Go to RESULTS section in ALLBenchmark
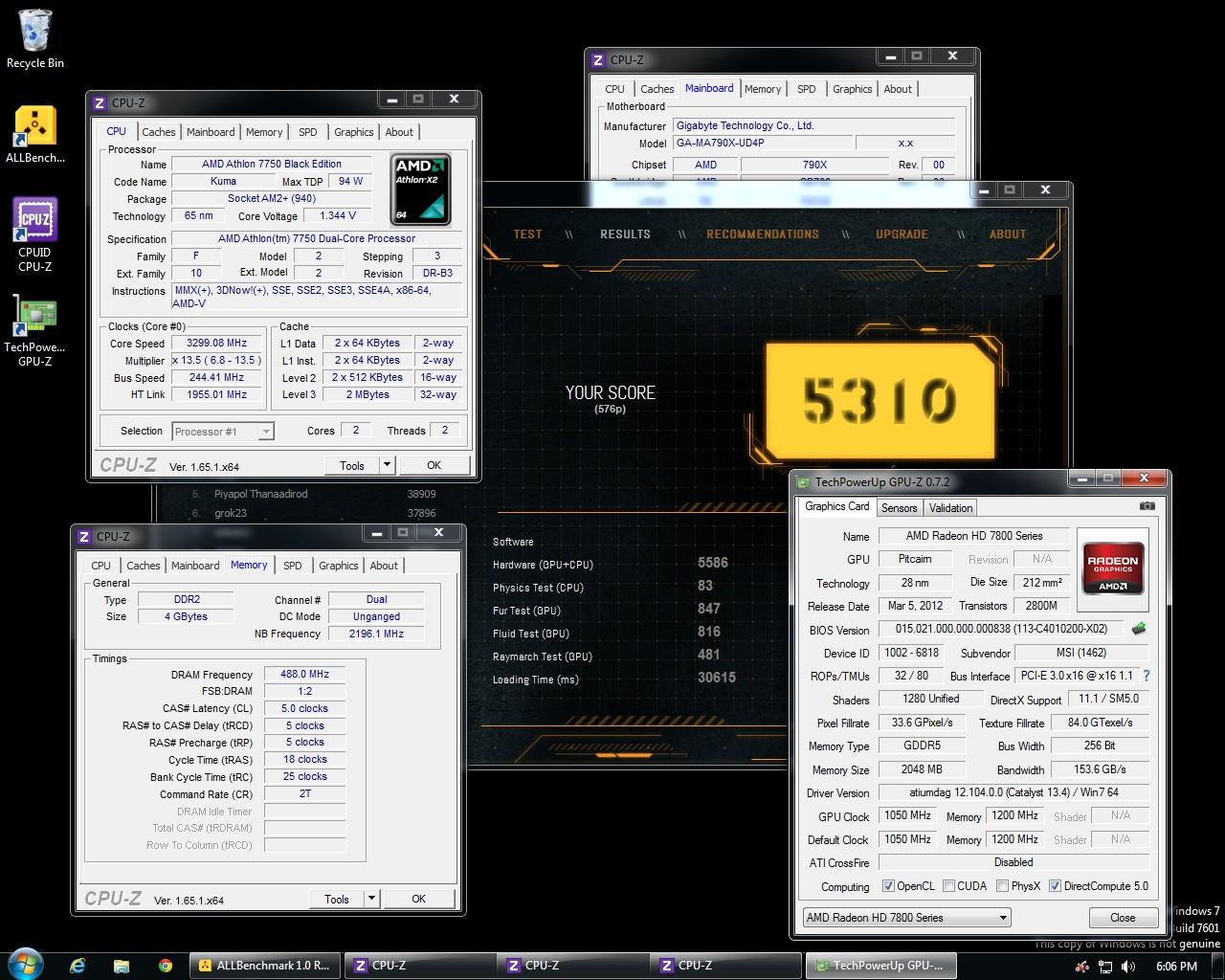 [625, 234]
